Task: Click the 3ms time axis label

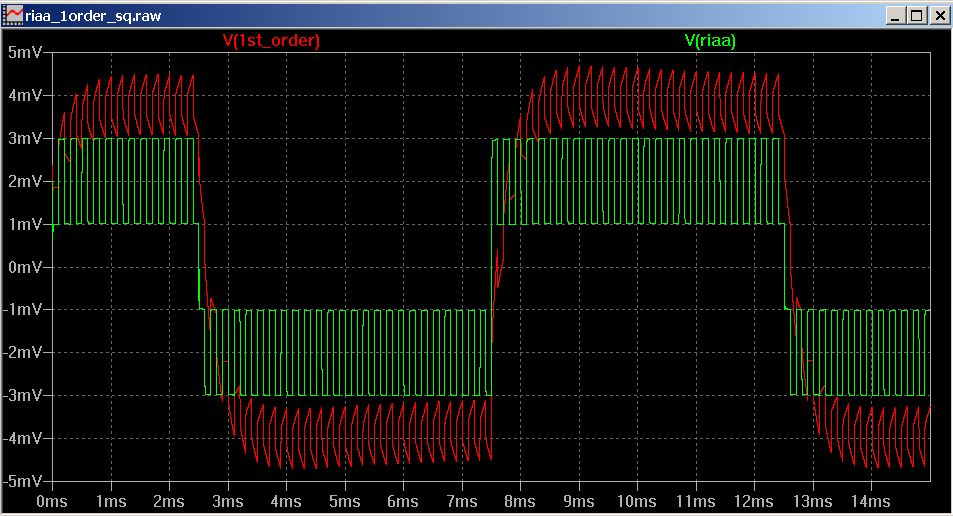Action: (x=228, y=501)
